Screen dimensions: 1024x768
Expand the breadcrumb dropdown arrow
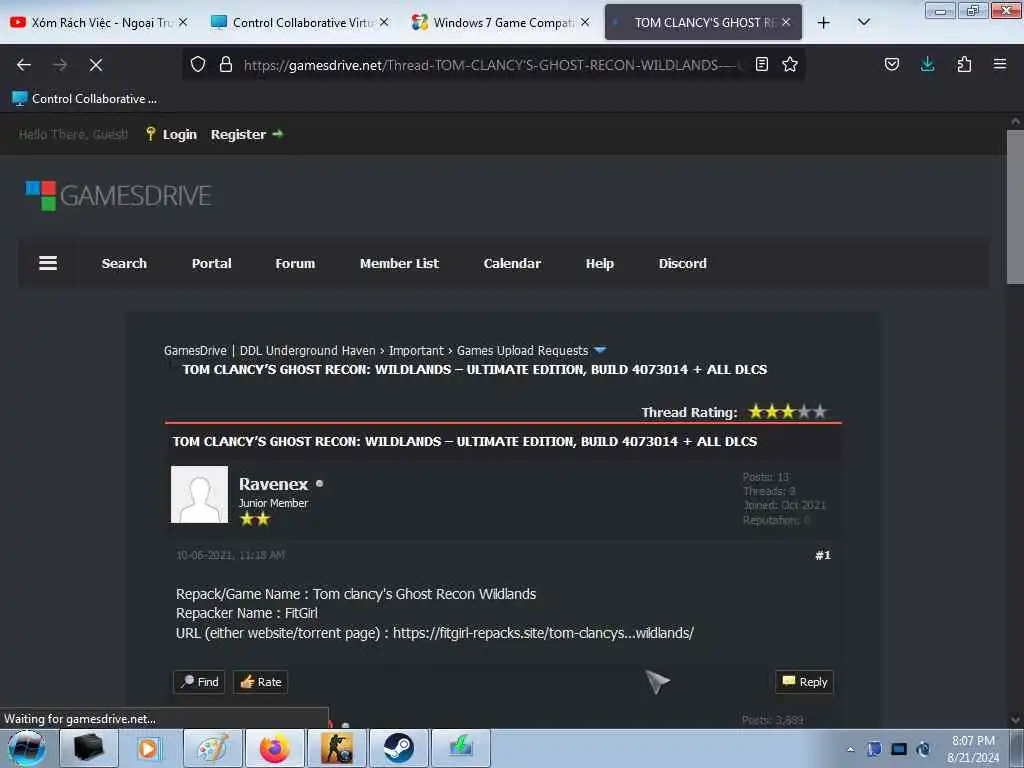tap(600, 351)
